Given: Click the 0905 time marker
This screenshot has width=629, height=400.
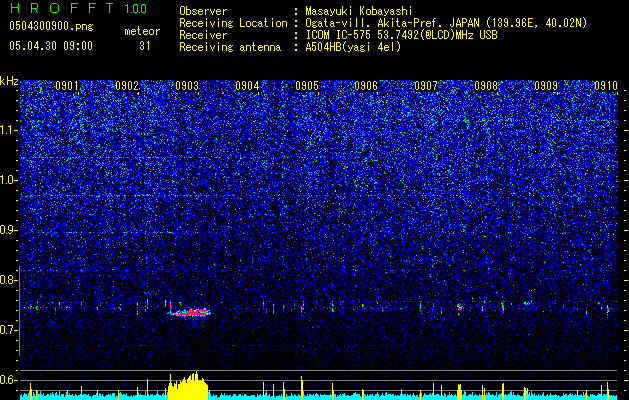Looking at the screenshot, I should [x=306, y=86].
